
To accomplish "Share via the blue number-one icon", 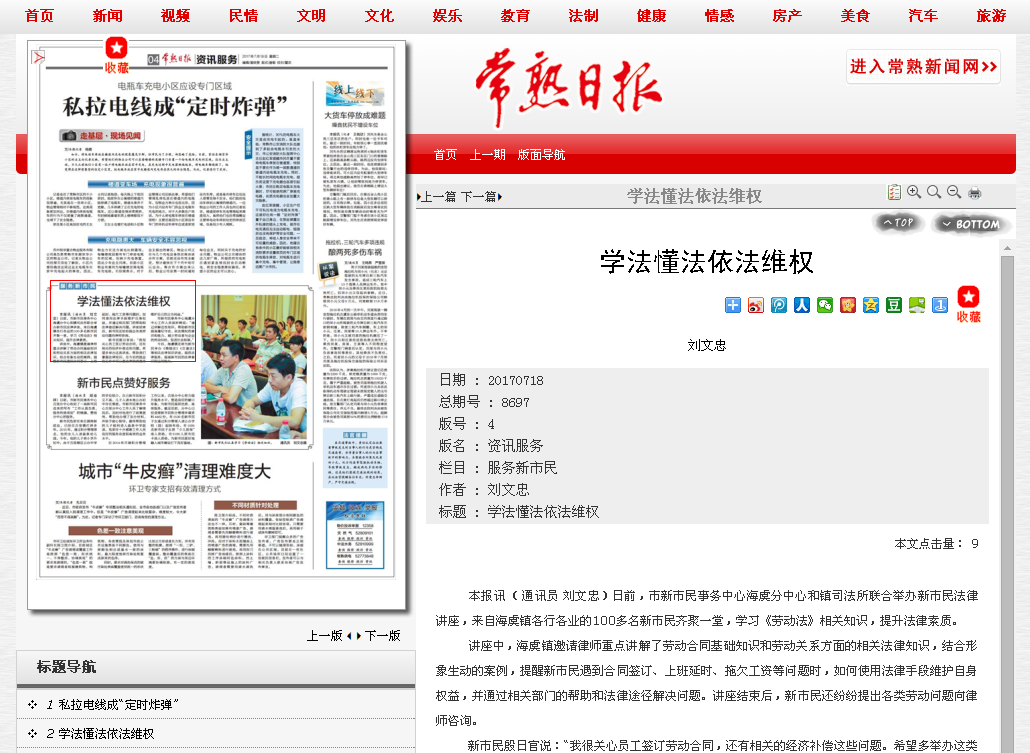I will [940, 305].
